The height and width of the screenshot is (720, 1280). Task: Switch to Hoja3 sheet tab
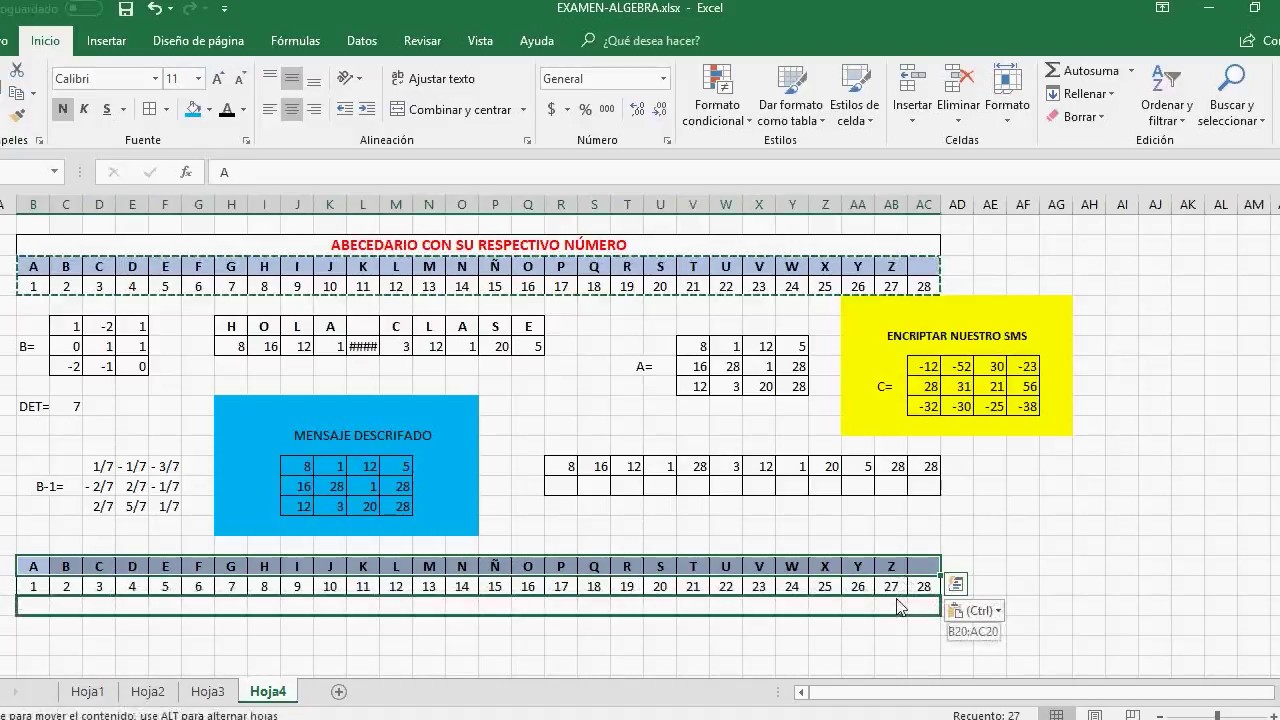point(207,691)
